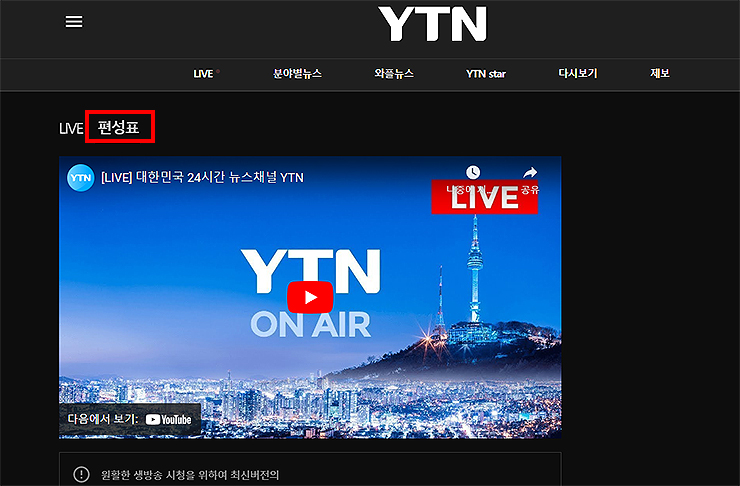Screen dimensions: 740x486
Task: Click the watch later clock icon
Action: tap(473, 173)
